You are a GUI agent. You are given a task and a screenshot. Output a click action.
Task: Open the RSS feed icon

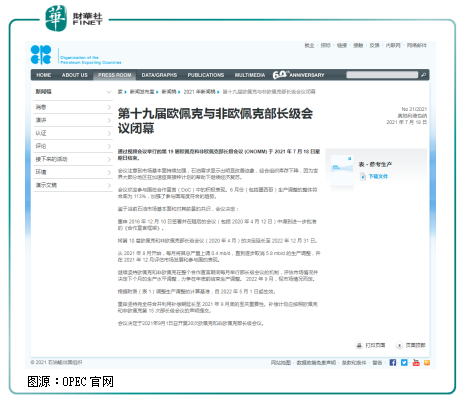tap(427, 363)
